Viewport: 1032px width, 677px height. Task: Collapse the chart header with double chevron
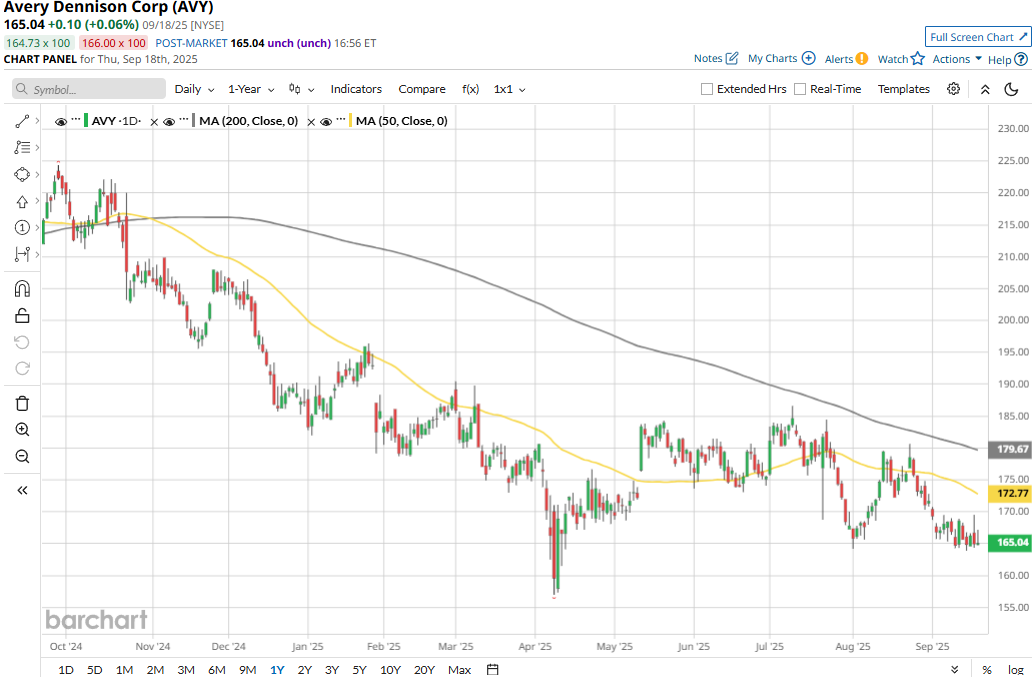pos(985,89)
